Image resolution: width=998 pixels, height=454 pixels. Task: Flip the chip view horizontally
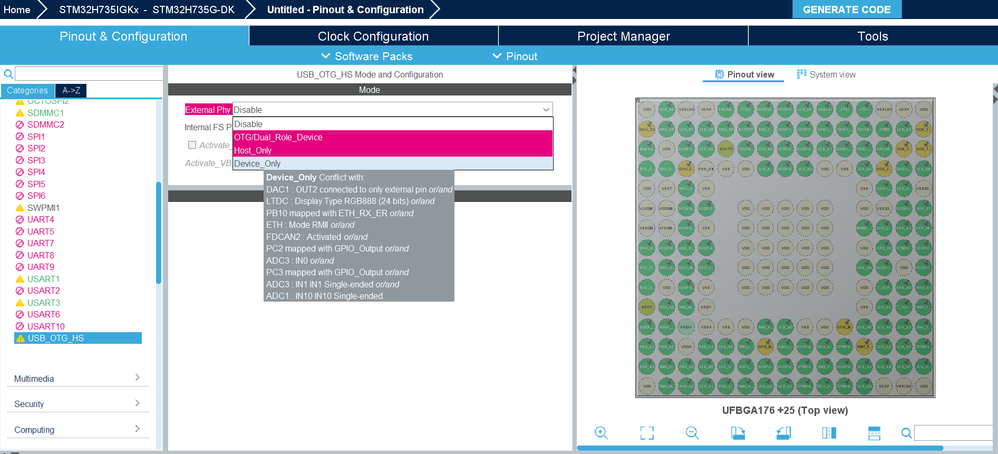click(x=829, y=433)
